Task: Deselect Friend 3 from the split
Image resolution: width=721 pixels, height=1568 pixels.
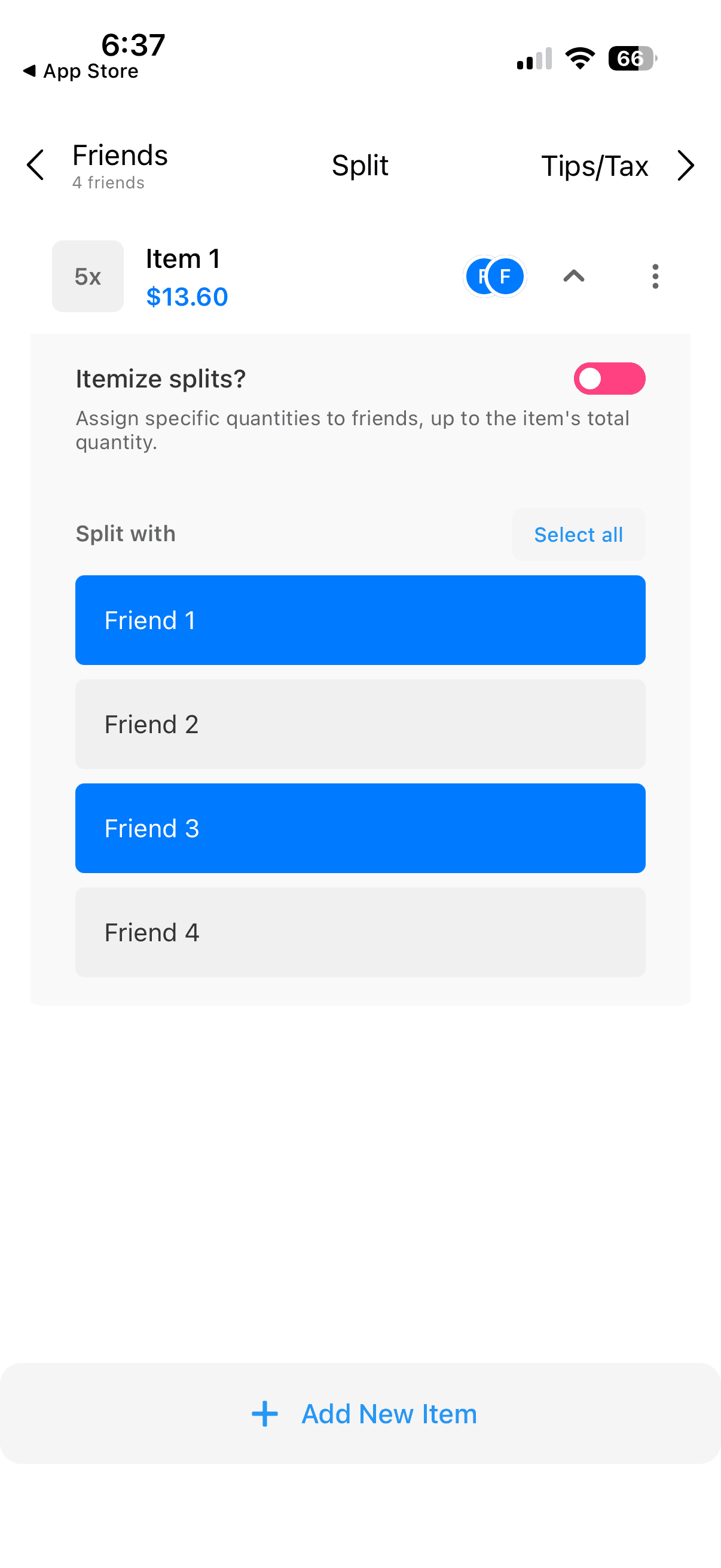Action: (360, 828)
